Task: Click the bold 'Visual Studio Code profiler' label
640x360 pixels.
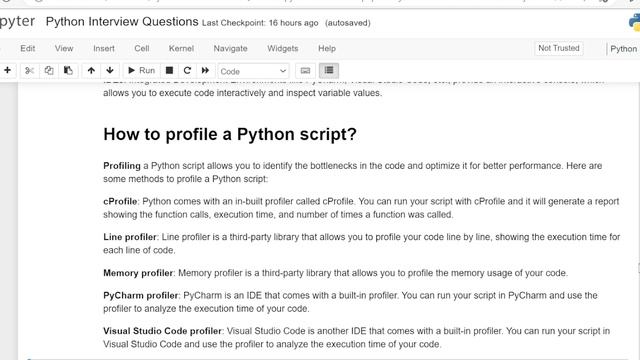Action: tap(162, 331)
